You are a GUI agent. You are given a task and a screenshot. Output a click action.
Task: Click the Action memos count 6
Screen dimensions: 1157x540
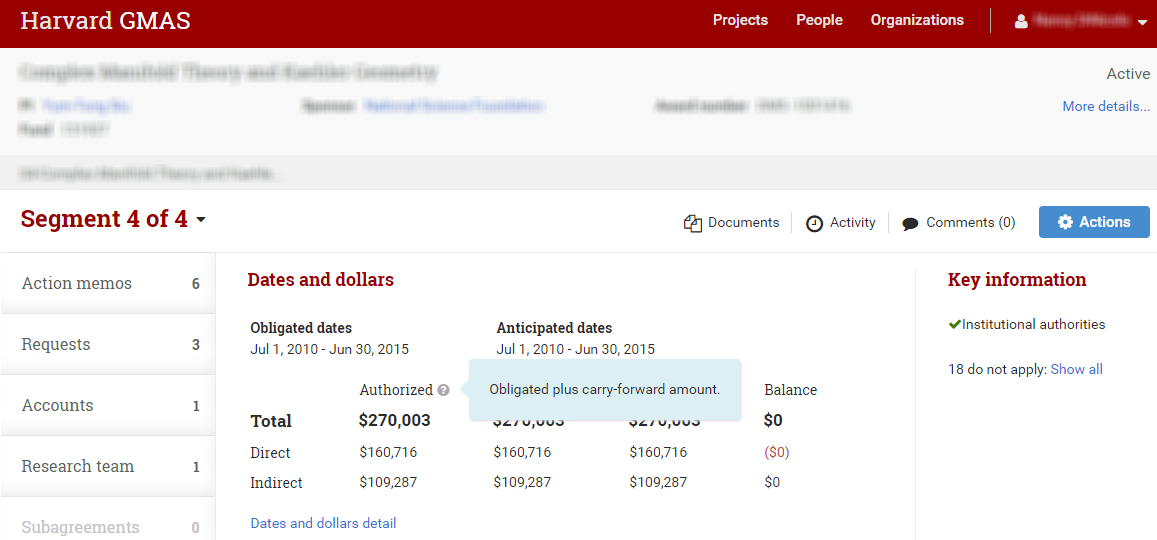(196, 284)
